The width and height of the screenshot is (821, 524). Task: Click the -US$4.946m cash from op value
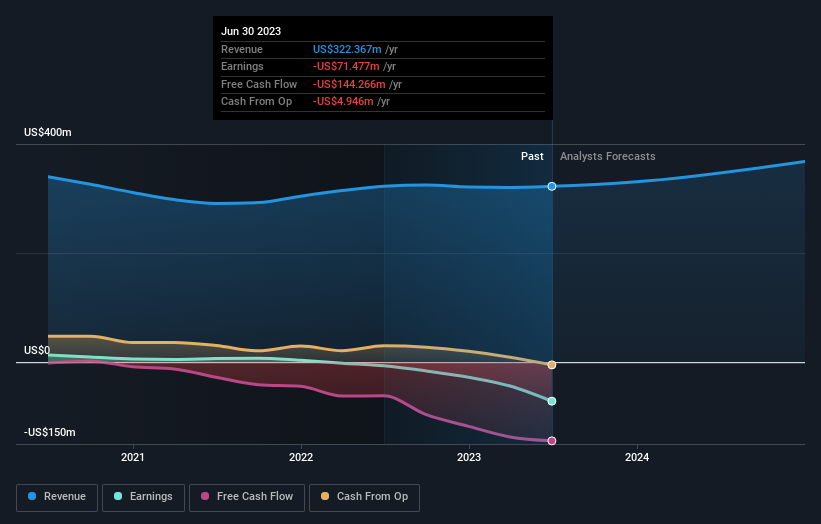tap(343, 102)
